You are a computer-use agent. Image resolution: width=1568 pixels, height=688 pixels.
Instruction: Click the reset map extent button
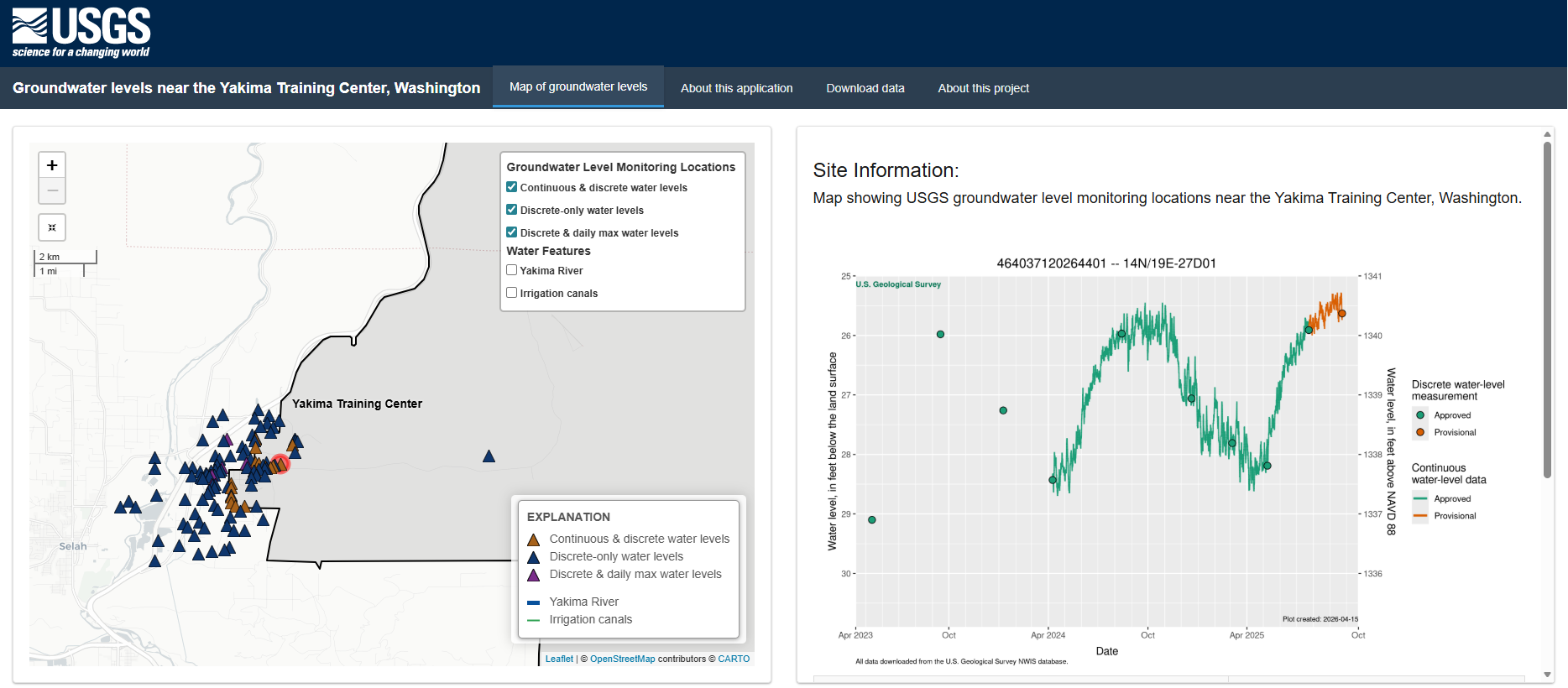pyautogui.click(x=52, y=227)
